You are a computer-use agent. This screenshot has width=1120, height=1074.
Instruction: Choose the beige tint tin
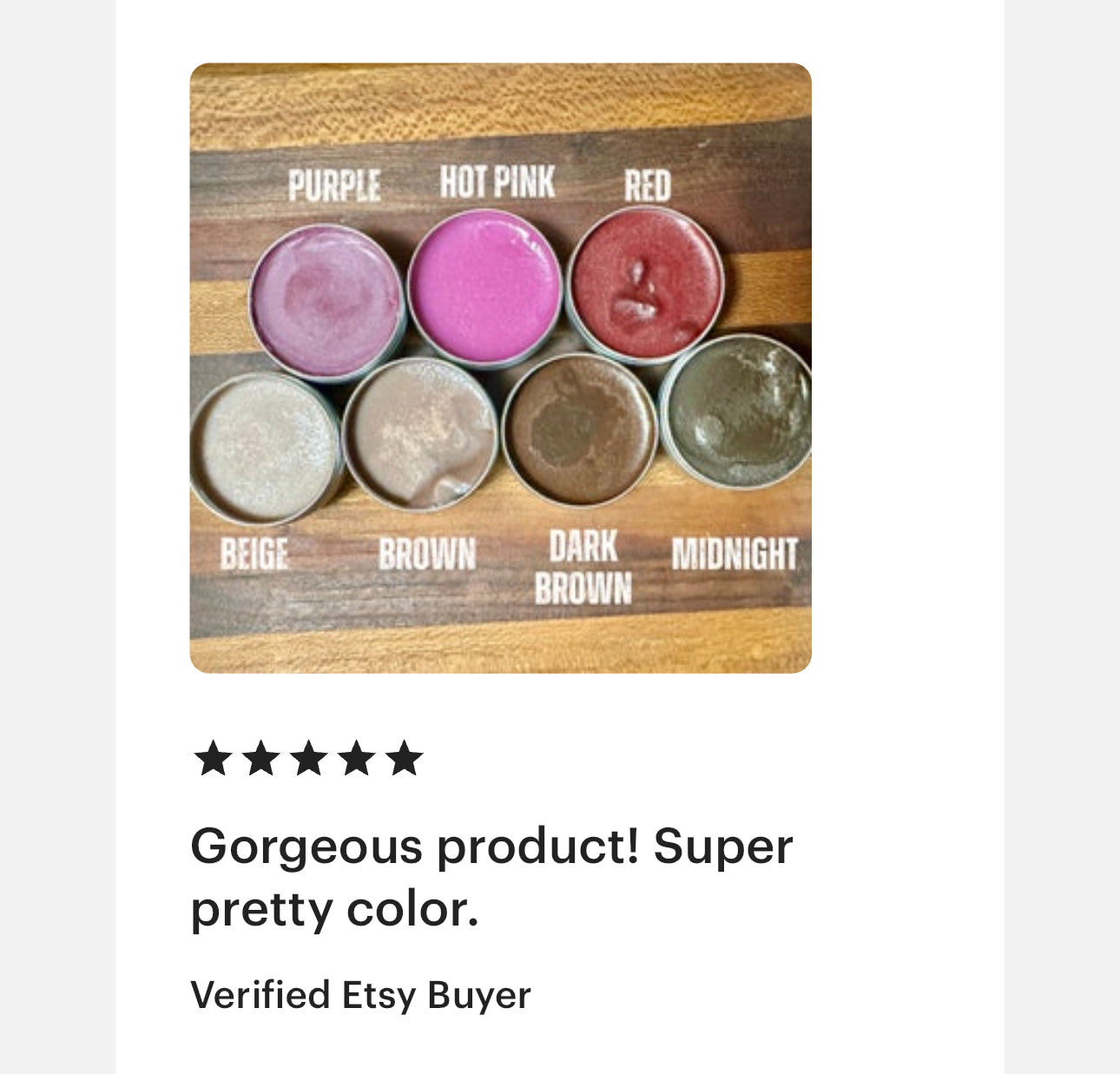[265, 447]
